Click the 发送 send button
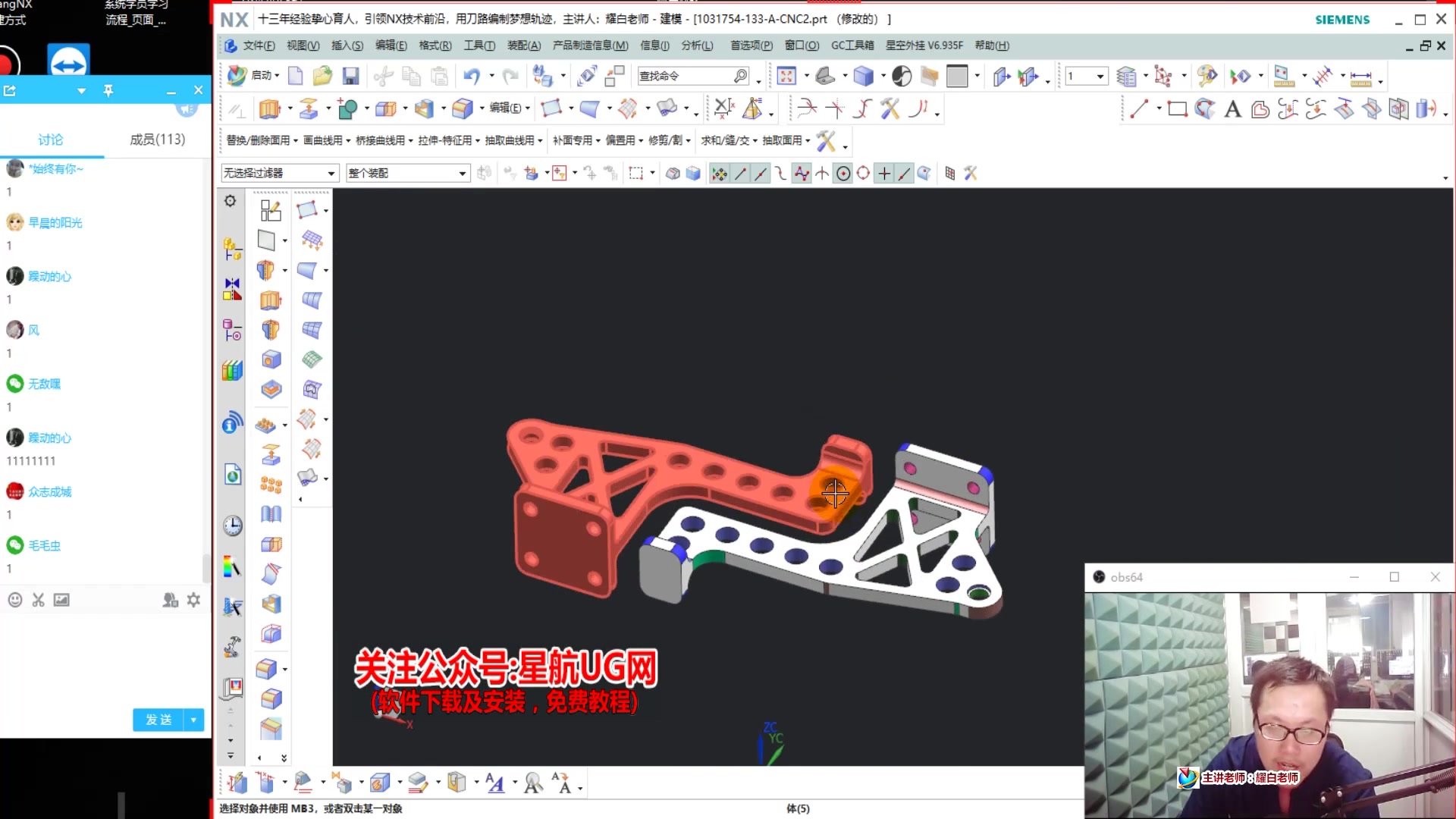This screenshot has width=1456, height=819. tap(157, 720)
